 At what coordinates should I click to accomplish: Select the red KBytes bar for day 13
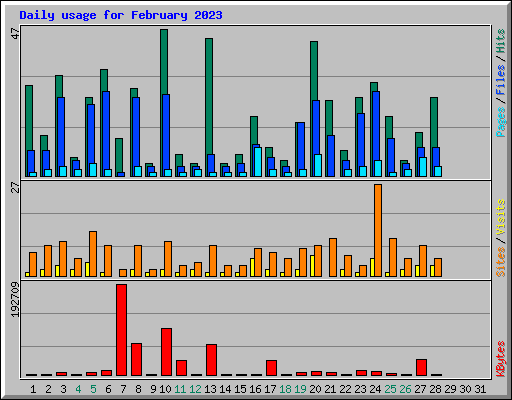tap(211, 360)
